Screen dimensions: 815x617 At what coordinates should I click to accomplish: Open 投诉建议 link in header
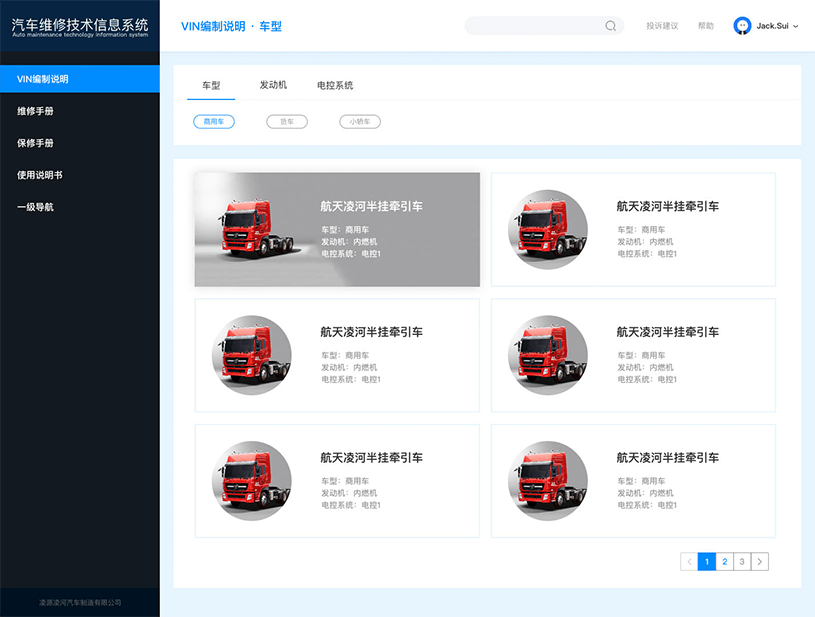662,26
